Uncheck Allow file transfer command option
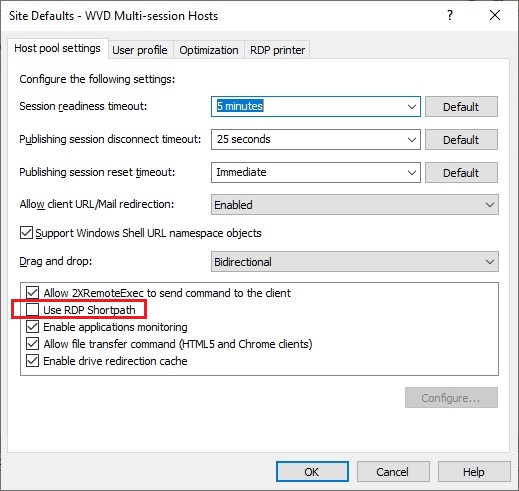Viewport: 519px width, 491px height. (32, 344)
